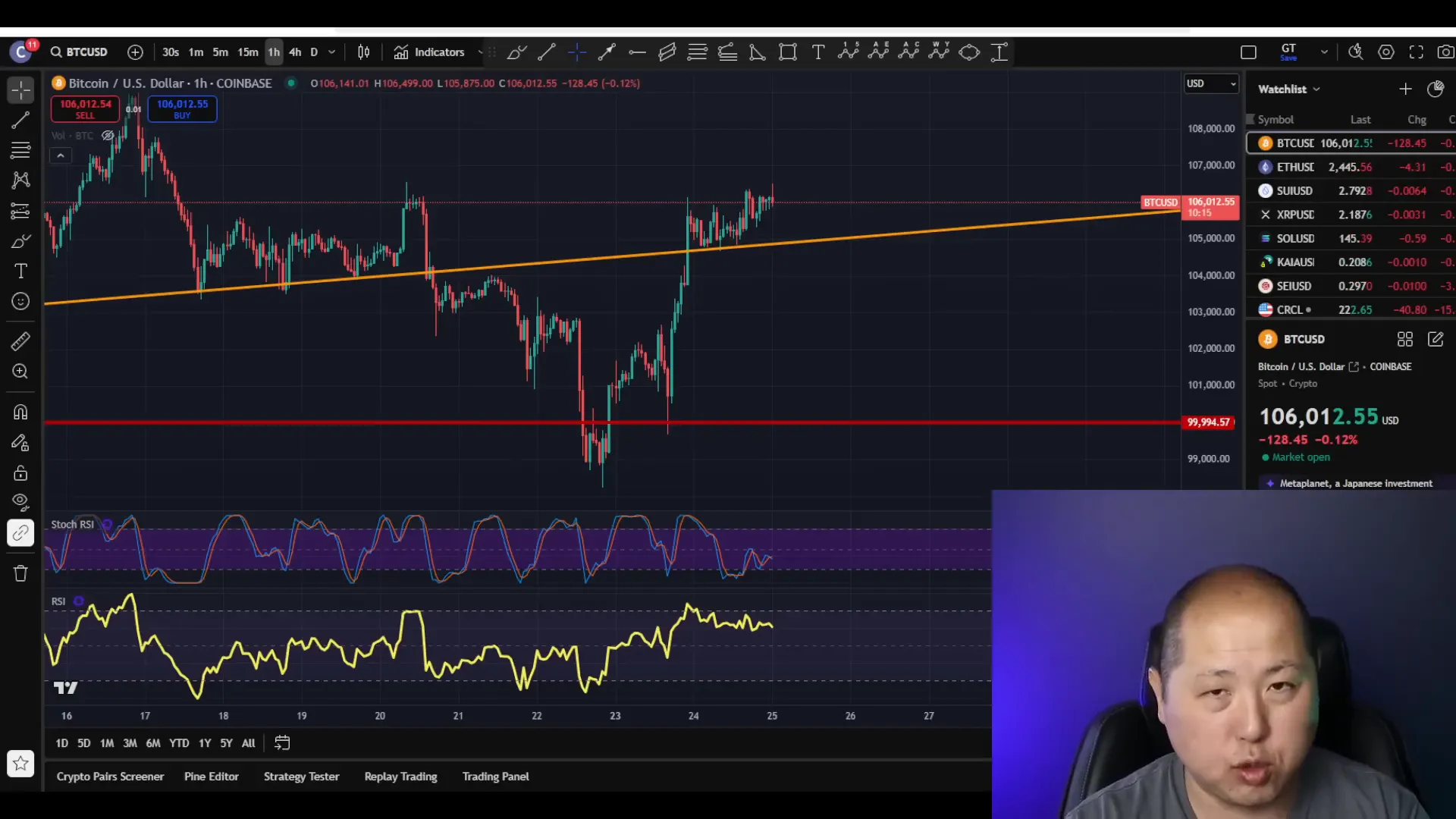The height and width of the screenshot is (819, 1456).
Task: Select the cross line tool in top toolbar
Action: coord(576,52)
